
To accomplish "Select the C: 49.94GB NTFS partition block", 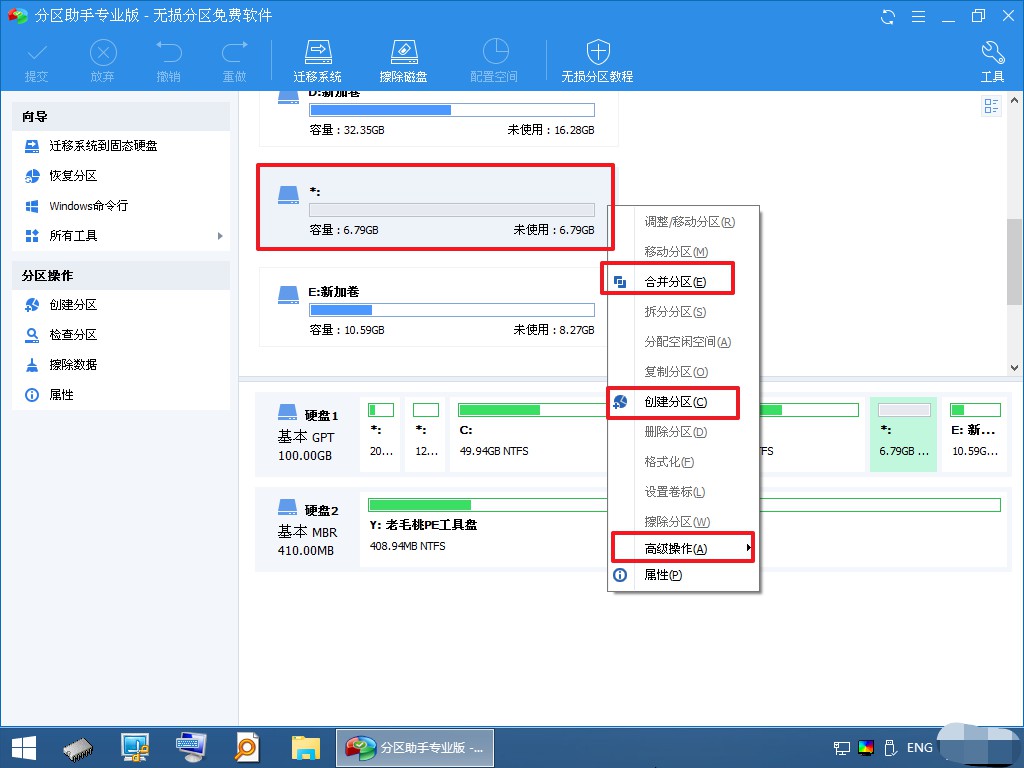I will point(529,434).
